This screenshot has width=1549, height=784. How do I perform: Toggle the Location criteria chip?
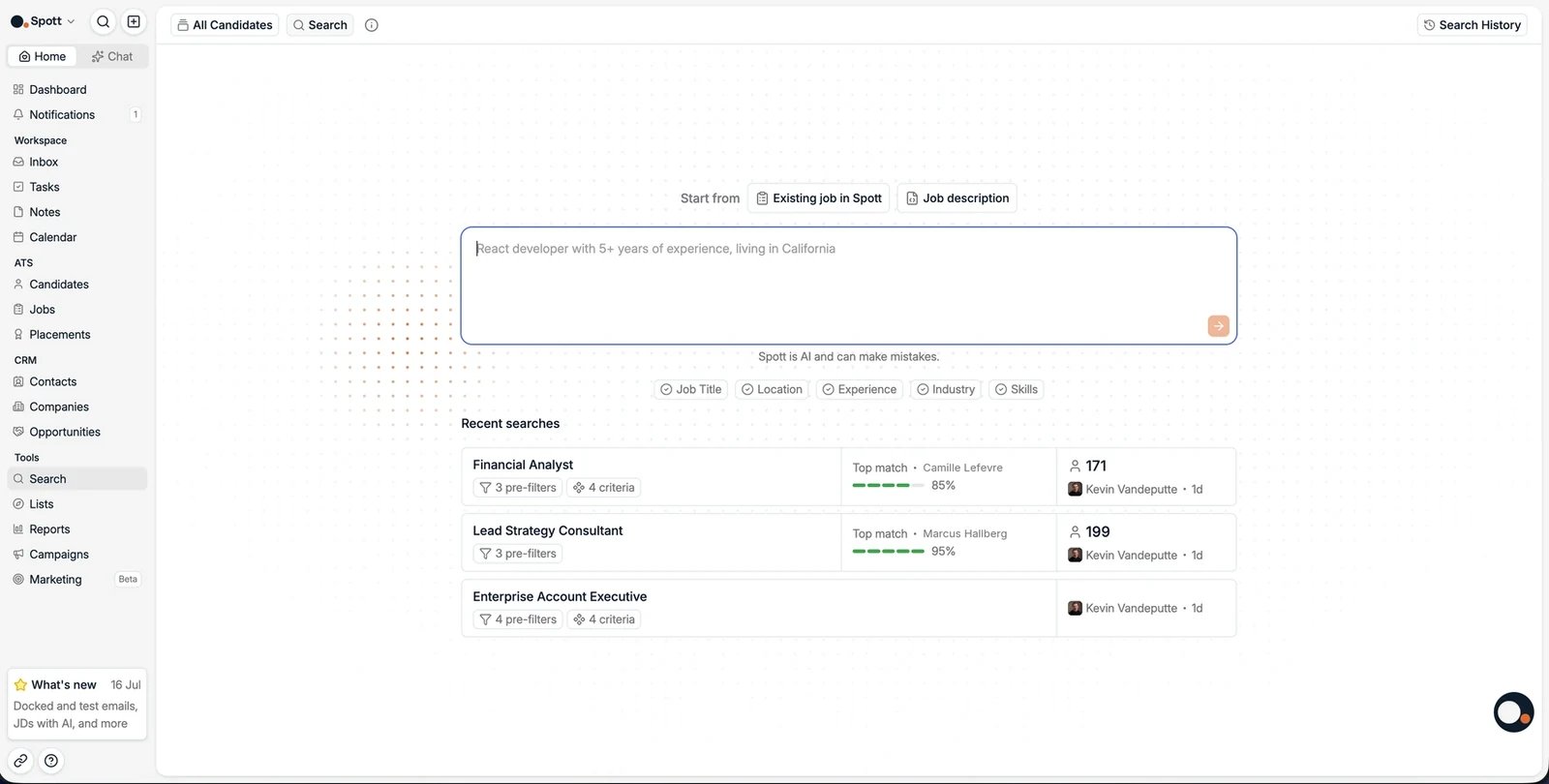click(772, 389)
